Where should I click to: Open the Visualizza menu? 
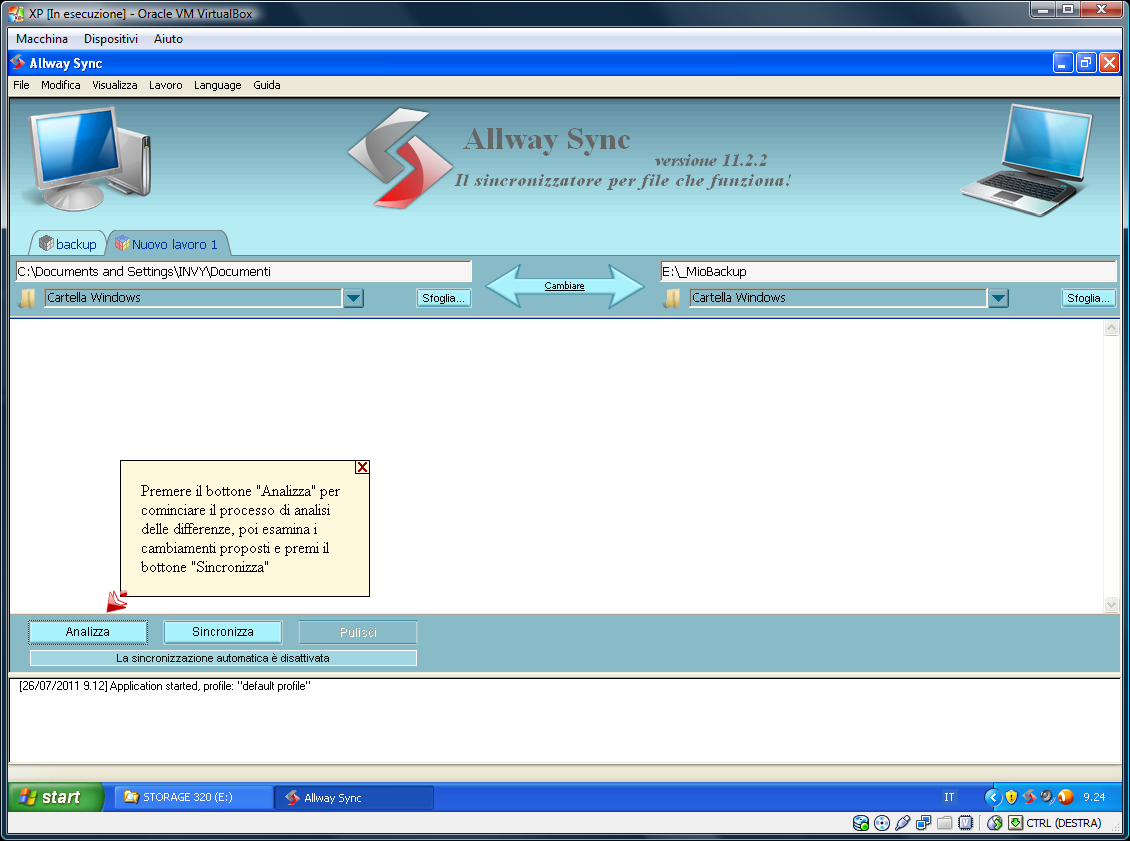point(115,85)
